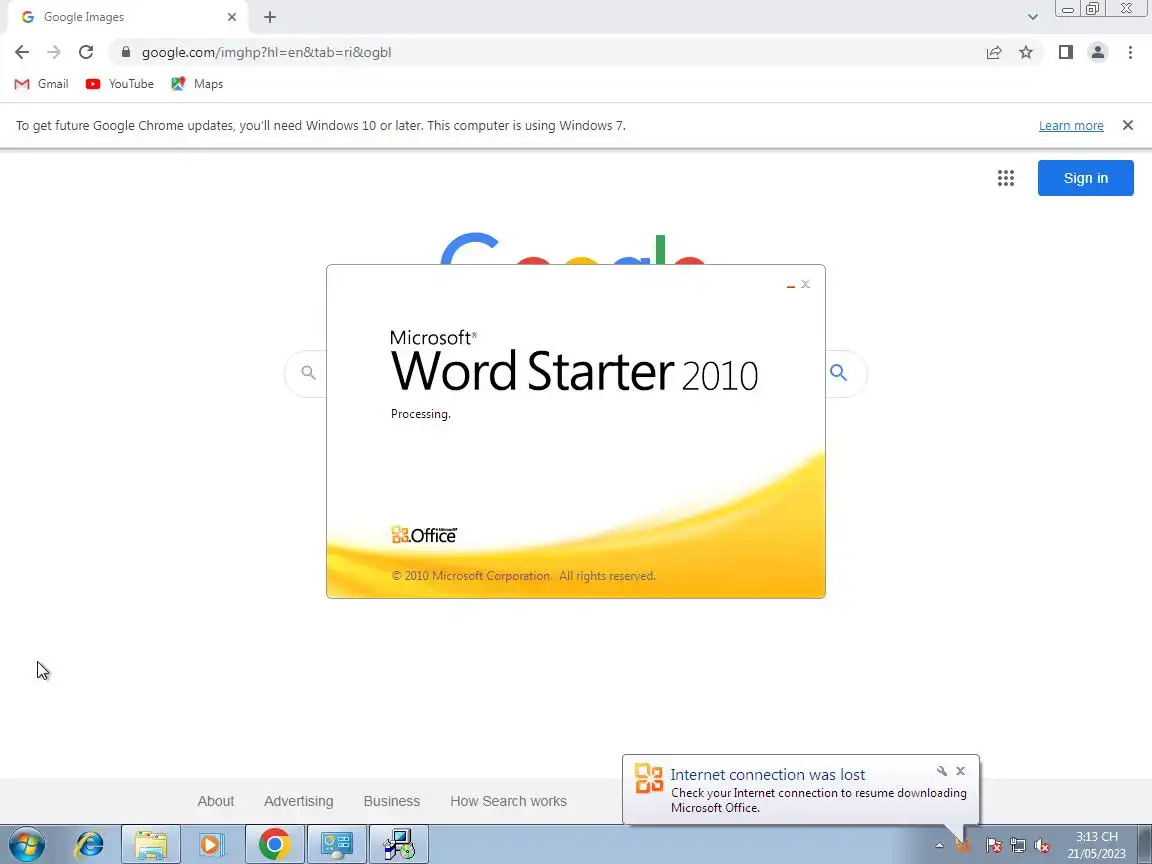Click the address bar URL field
The width and height of the screenshot is (1152, 864).
(544, 52)
